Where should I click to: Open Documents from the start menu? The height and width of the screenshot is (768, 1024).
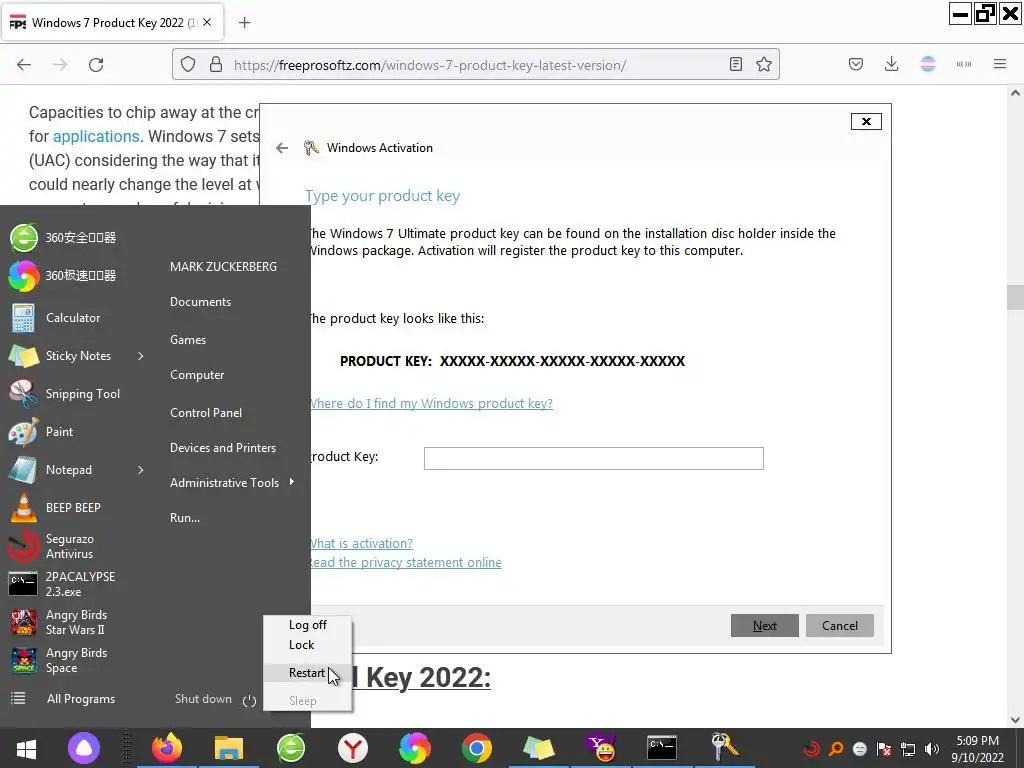coord(200,302)
